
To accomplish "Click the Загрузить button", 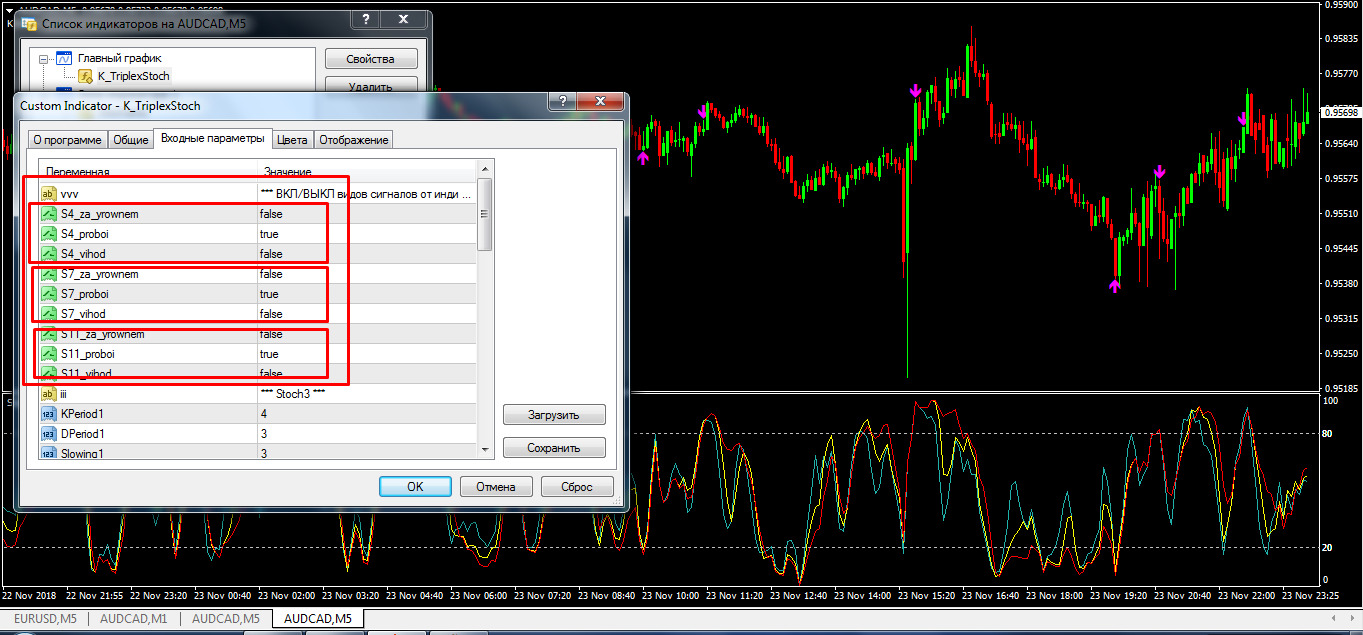I will [x=554, y=414].
